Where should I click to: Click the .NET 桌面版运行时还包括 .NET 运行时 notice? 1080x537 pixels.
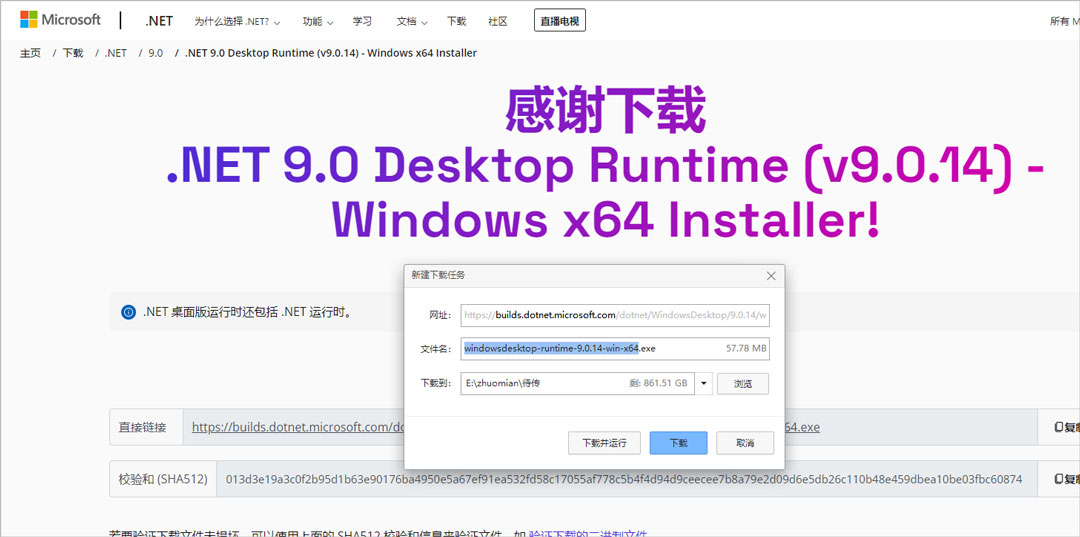(249, 313)
